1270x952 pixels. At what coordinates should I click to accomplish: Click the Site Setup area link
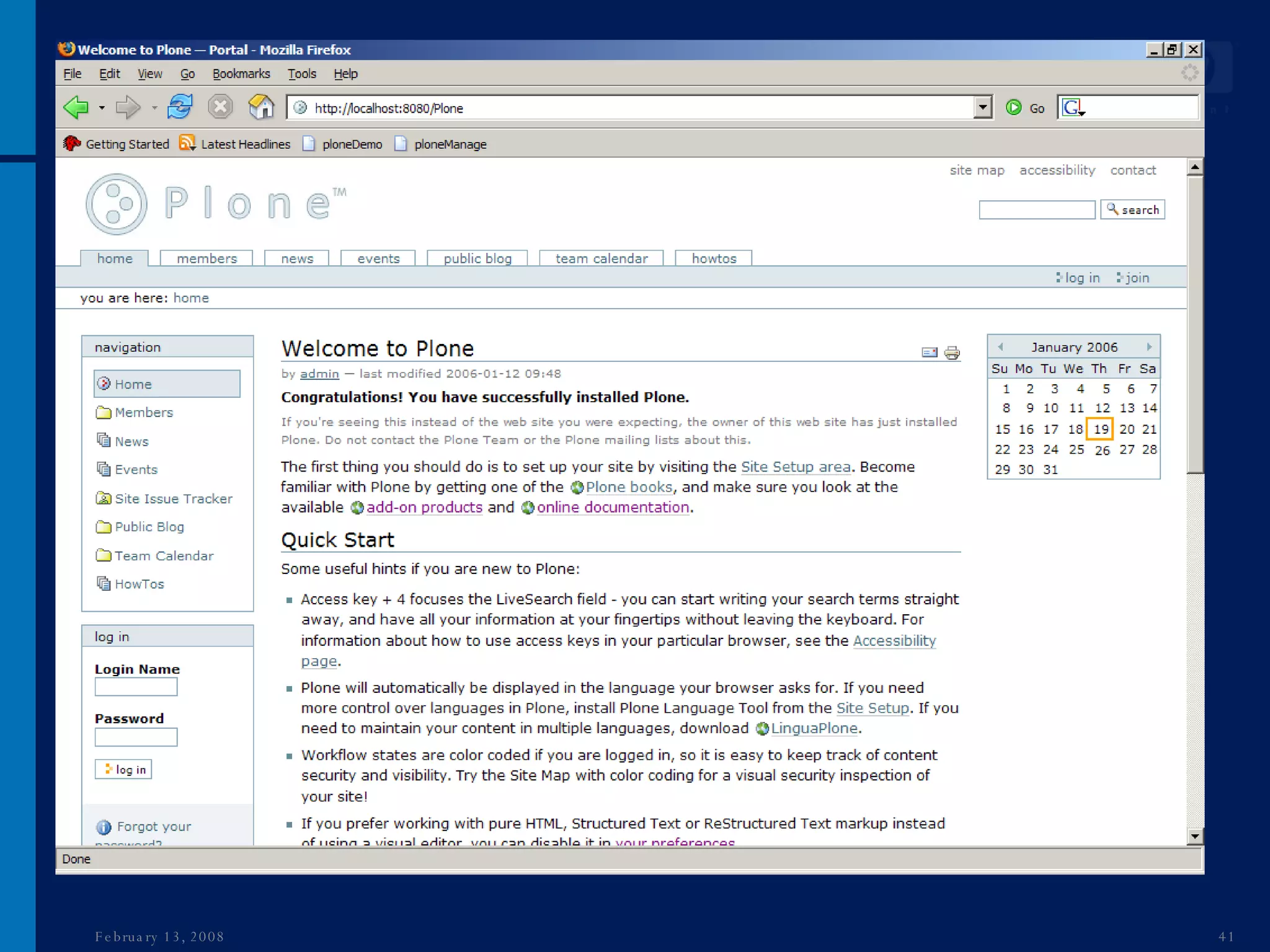tap(796, 467)
